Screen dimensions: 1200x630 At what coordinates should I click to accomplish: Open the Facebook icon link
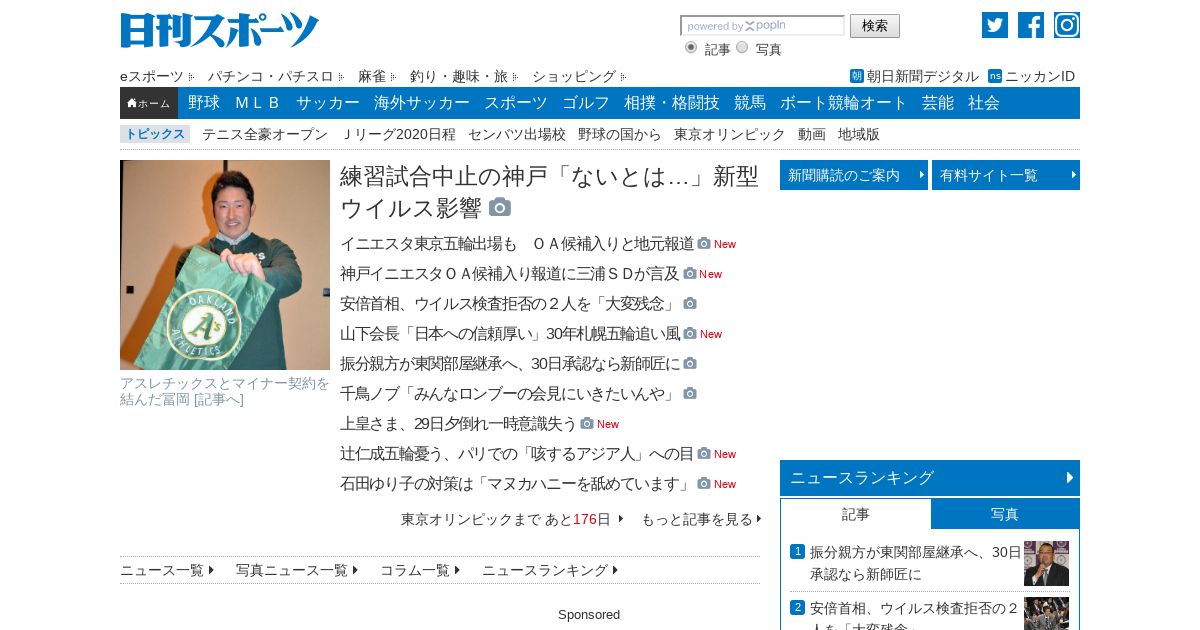(1031, 25)
